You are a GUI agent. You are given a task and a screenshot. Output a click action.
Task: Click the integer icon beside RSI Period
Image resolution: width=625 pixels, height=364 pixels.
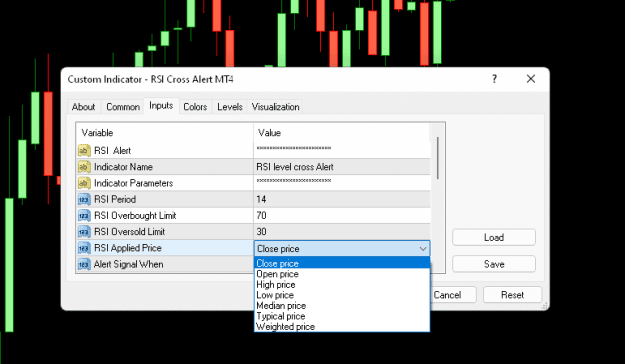pyautogui.click(x=84, y=199)
